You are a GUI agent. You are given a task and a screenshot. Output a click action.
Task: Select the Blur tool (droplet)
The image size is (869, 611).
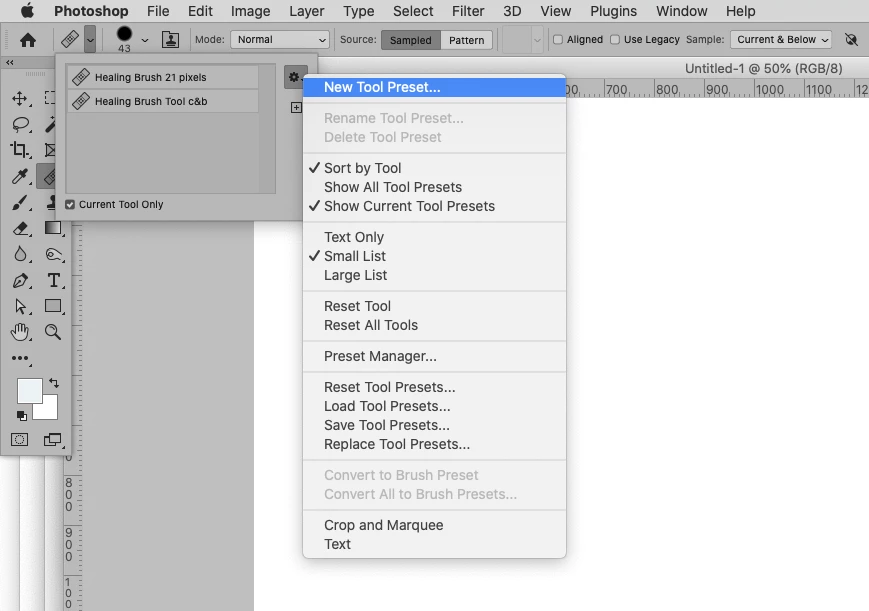pyautogui.click(x=20, y=254)
